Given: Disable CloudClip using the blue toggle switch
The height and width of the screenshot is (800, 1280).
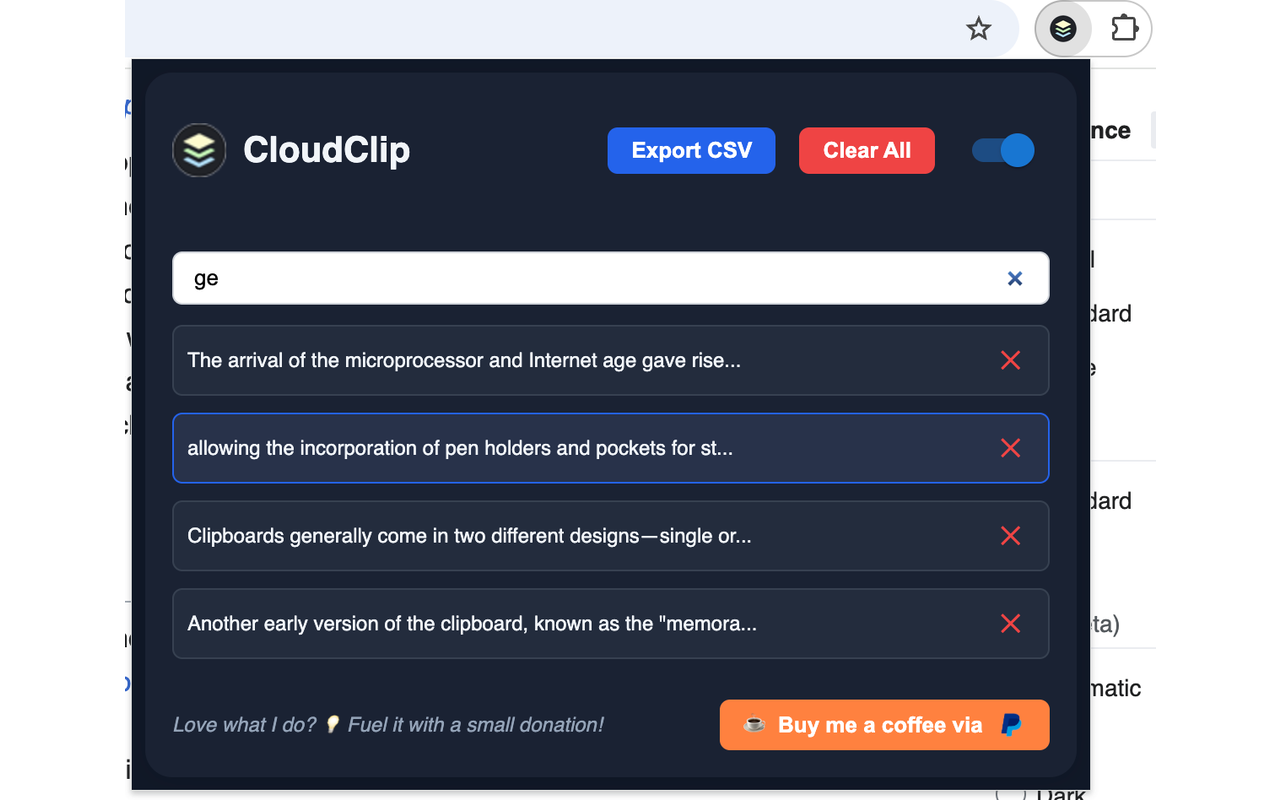Looking at the screenshot, I should 1002,150.
